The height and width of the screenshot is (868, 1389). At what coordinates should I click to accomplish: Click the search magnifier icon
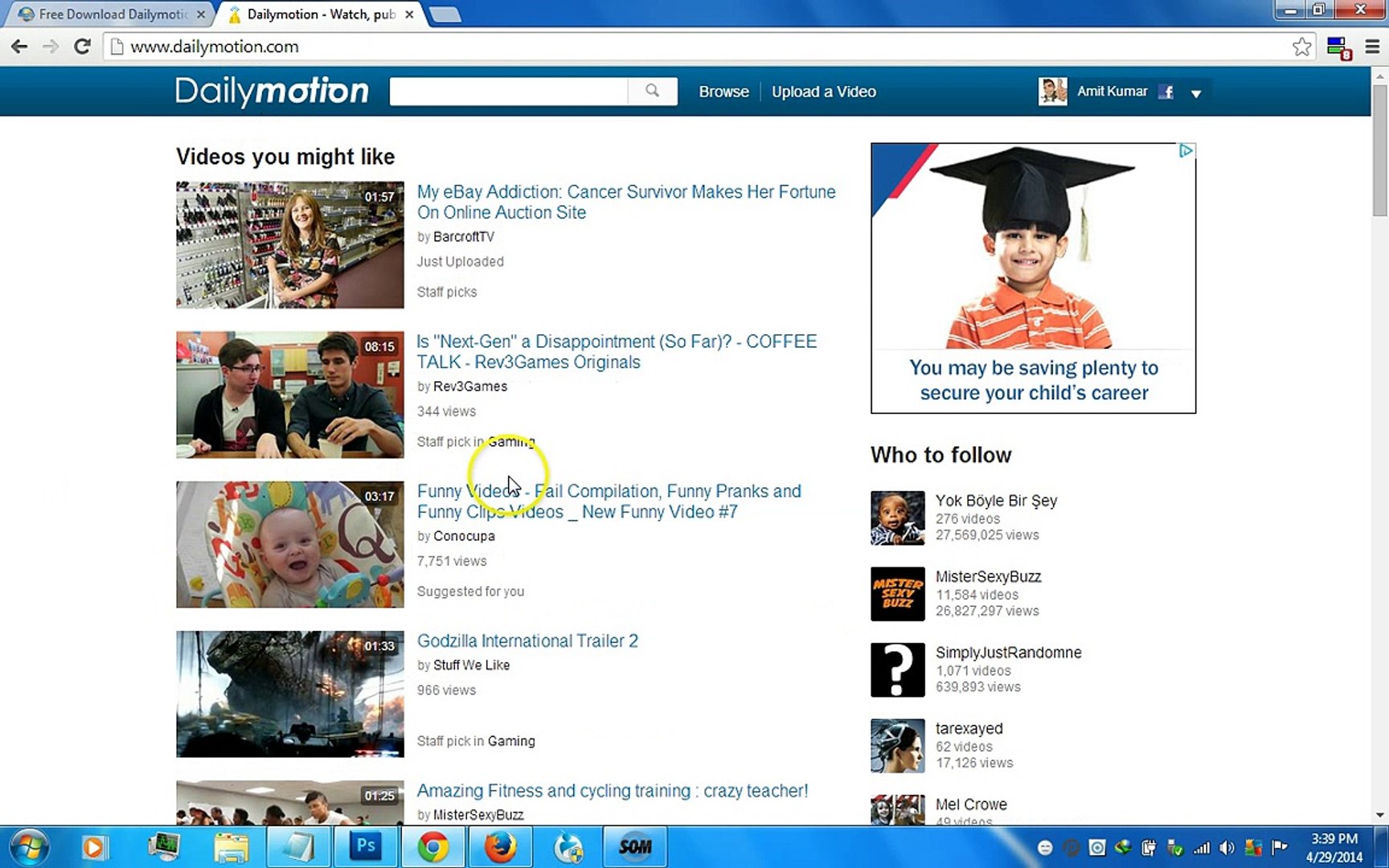click(652, 91)
